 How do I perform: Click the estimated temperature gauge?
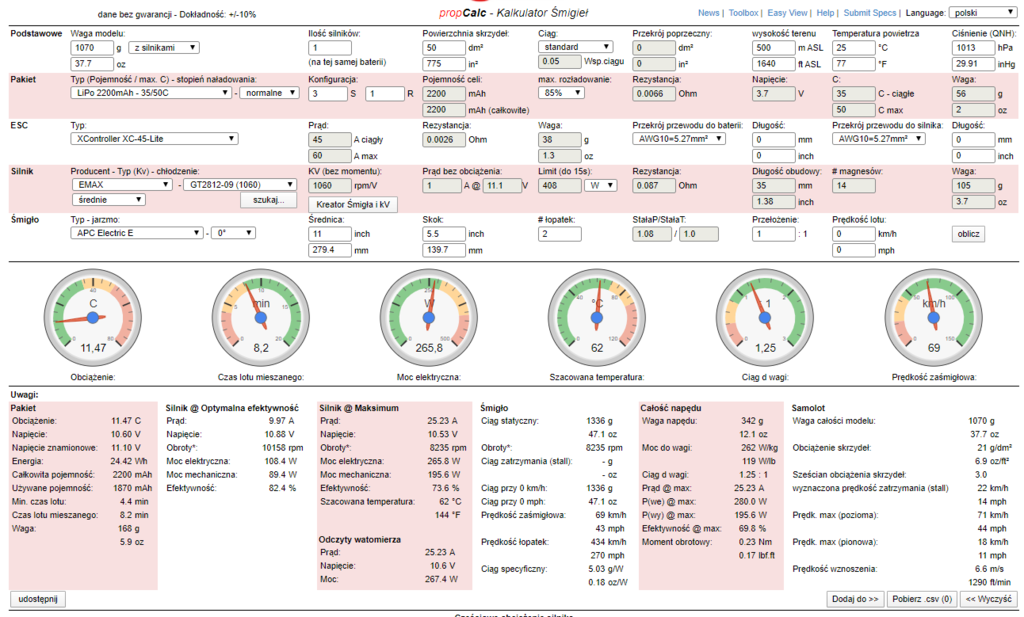597,317
